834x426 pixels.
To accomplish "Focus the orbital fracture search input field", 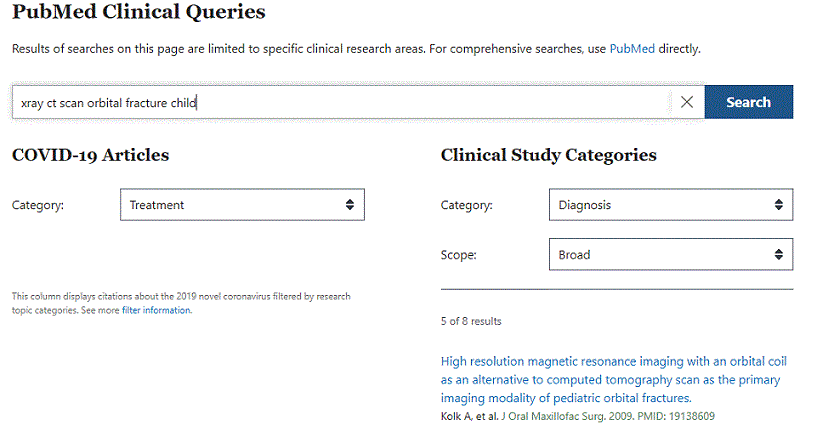I will point(340,102).
